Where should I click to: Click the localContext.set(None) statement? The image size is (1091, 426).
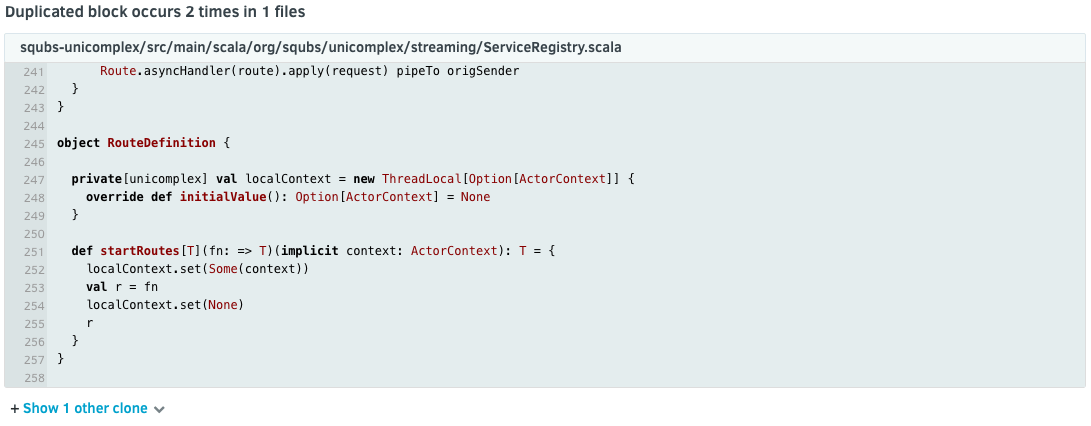165,304
